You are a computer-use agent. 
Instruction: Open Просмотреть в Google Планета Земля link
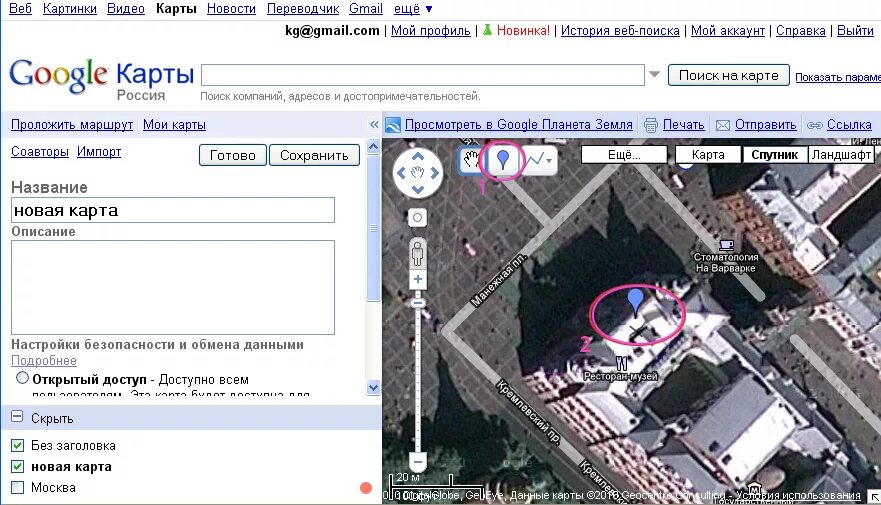[x=519, y=125]
